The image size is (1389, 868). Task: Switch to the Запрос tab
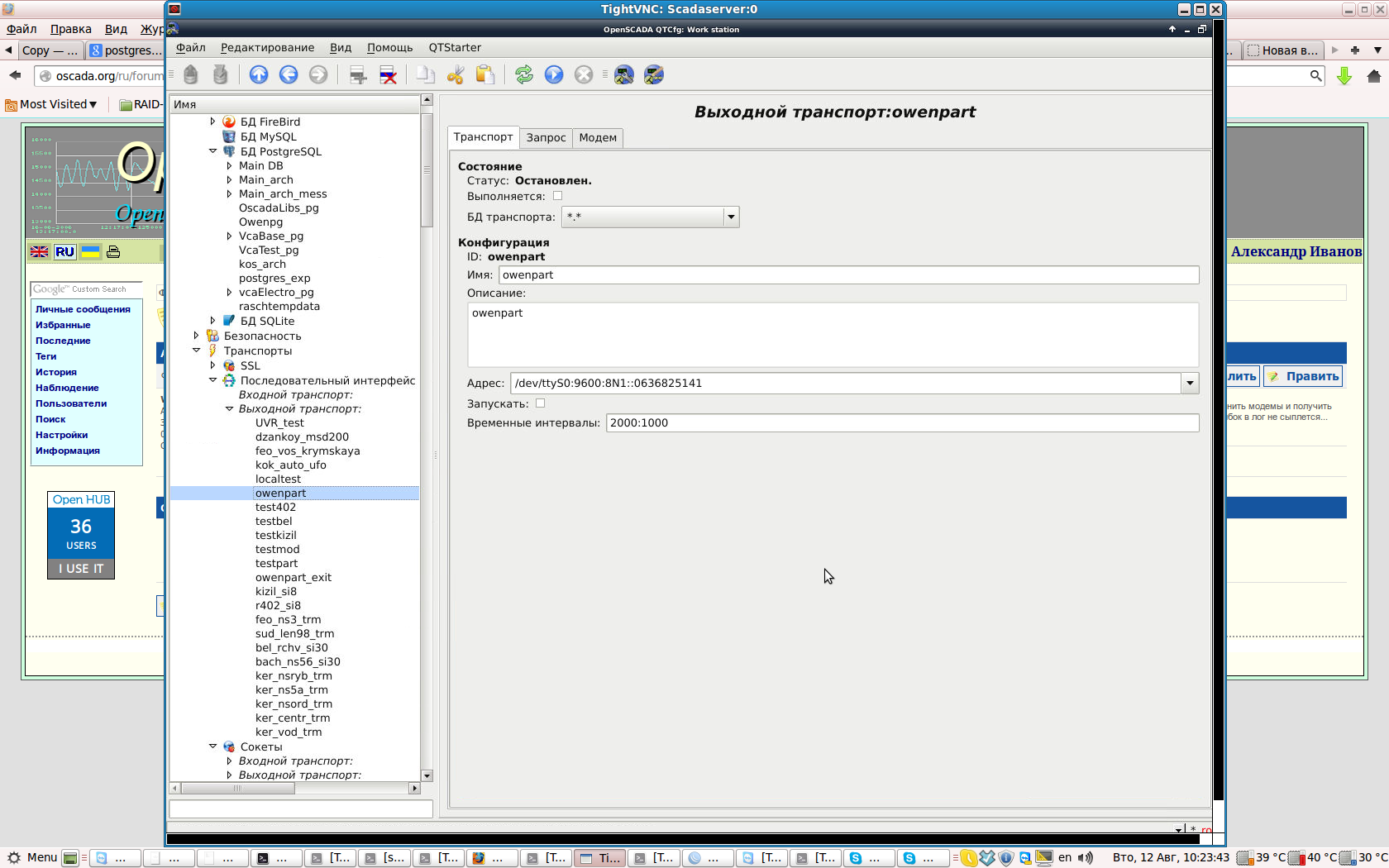[x=546, y=138]
